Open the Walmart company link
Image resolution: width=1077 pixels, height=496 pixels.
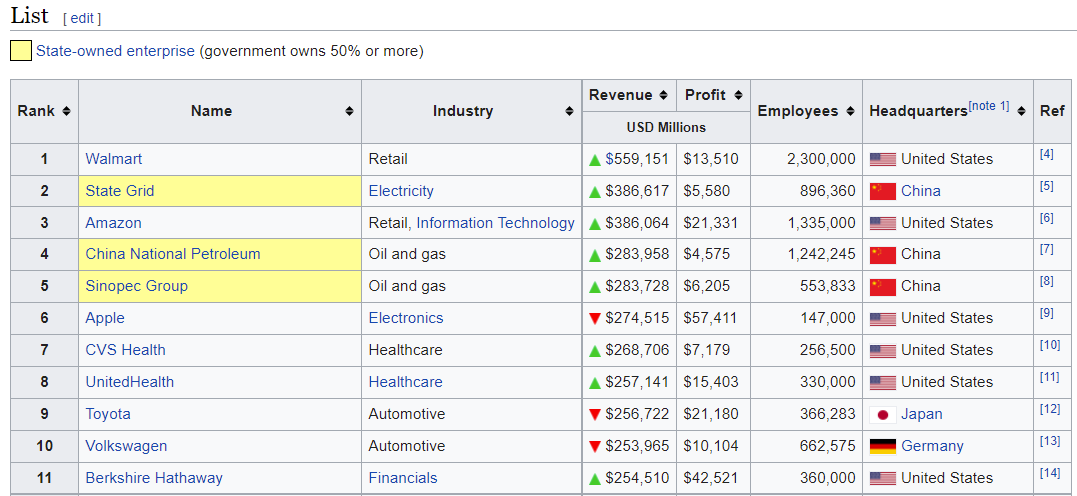pyautogui.click(x=114, y=159)
